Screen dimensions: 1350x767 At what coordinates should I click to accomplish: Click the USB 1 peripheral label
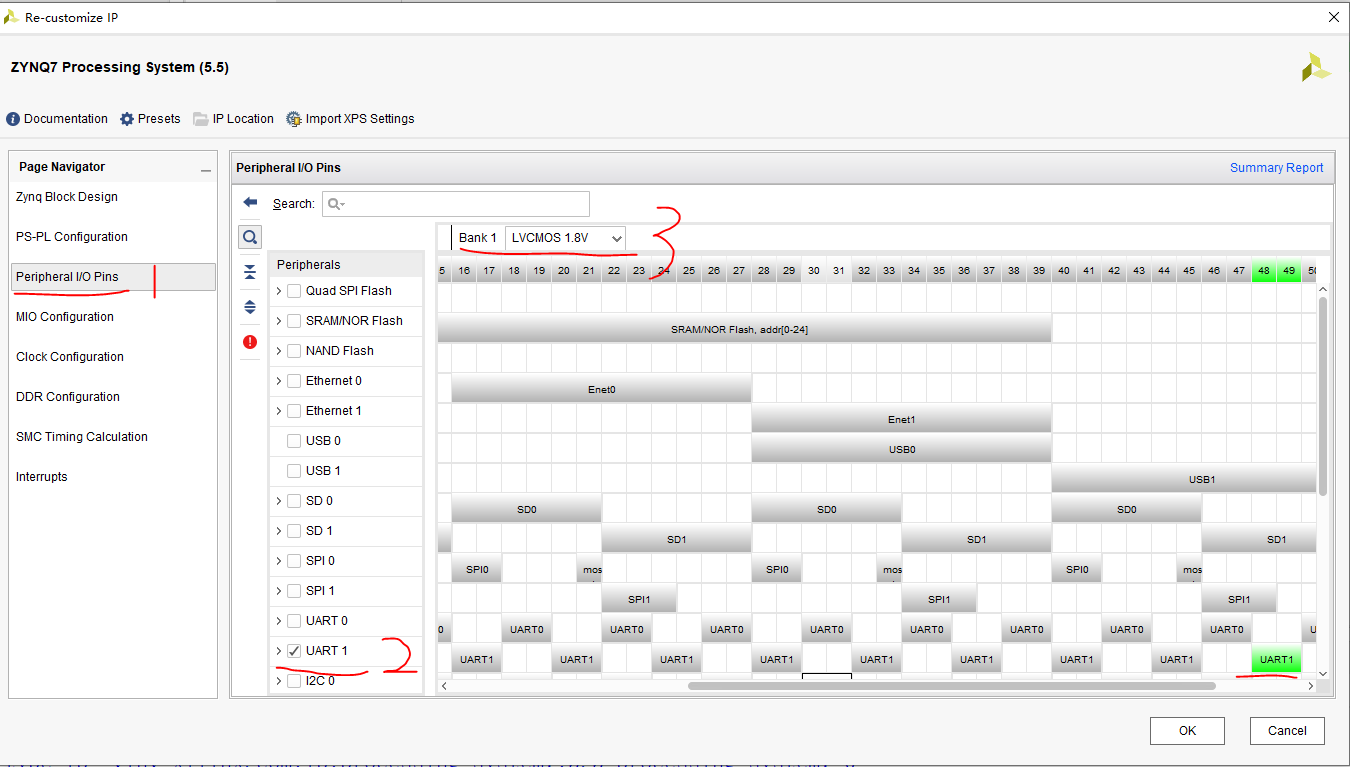(x=323, y=471)
